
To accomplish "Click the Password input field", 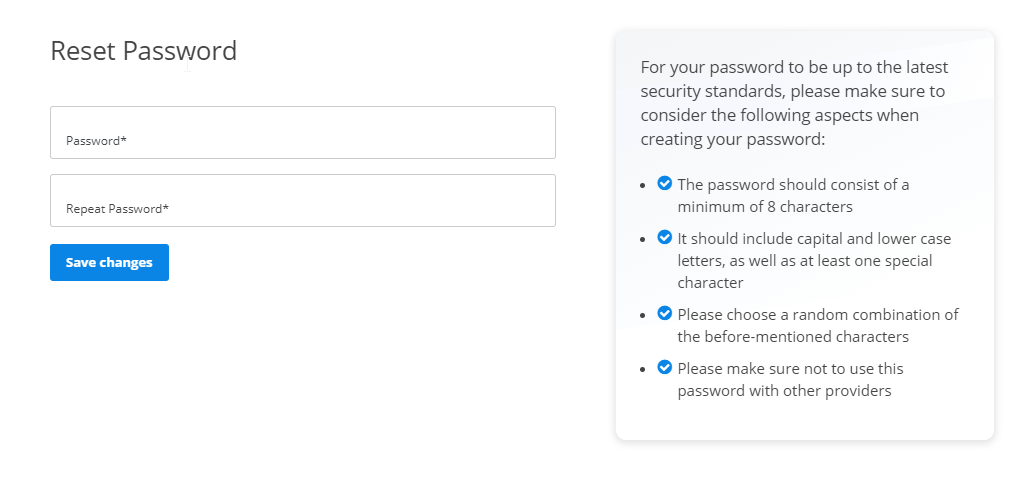I will coord(303,133).
